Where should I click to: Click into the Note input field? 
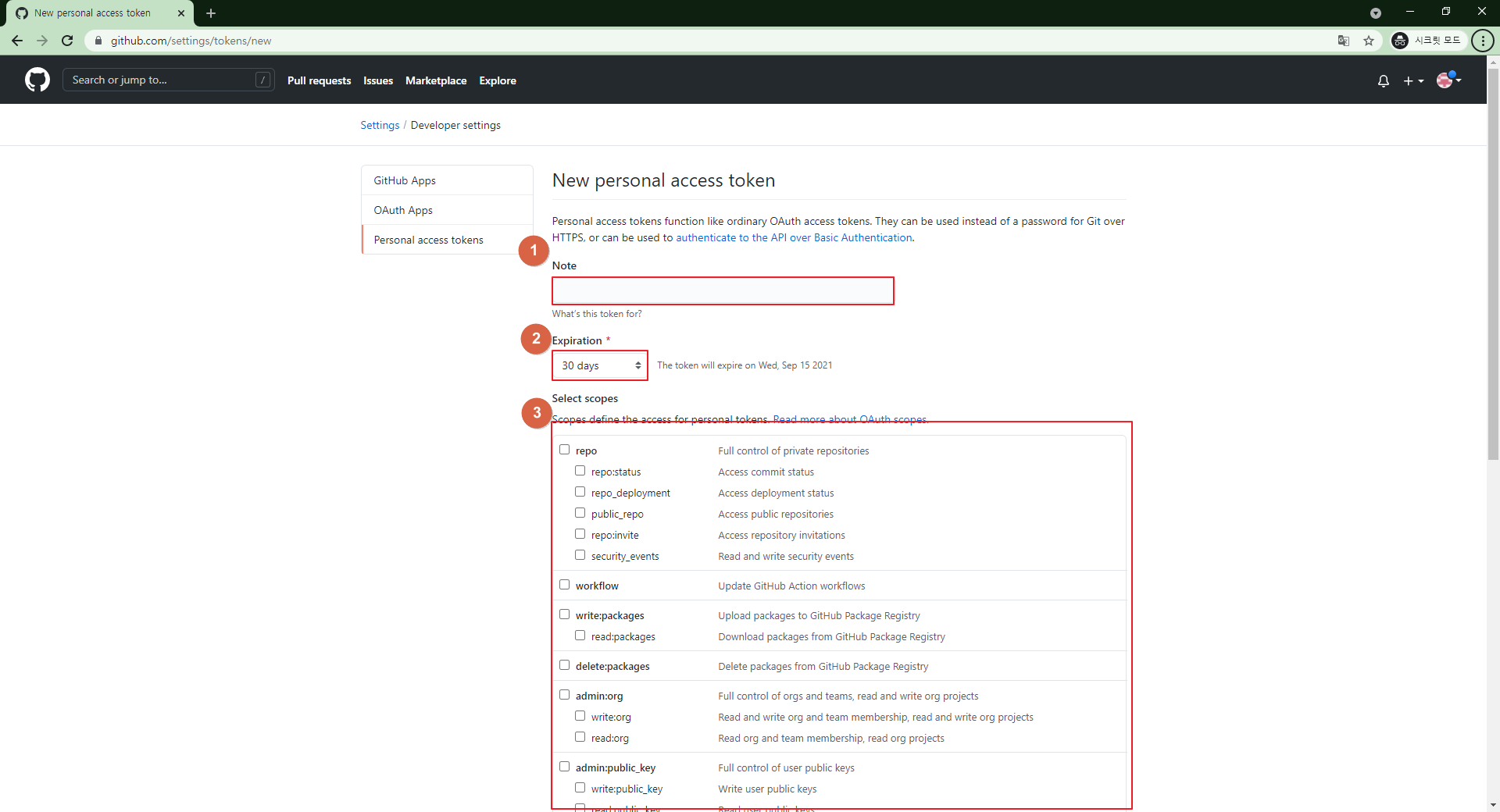tap(723, 290)
